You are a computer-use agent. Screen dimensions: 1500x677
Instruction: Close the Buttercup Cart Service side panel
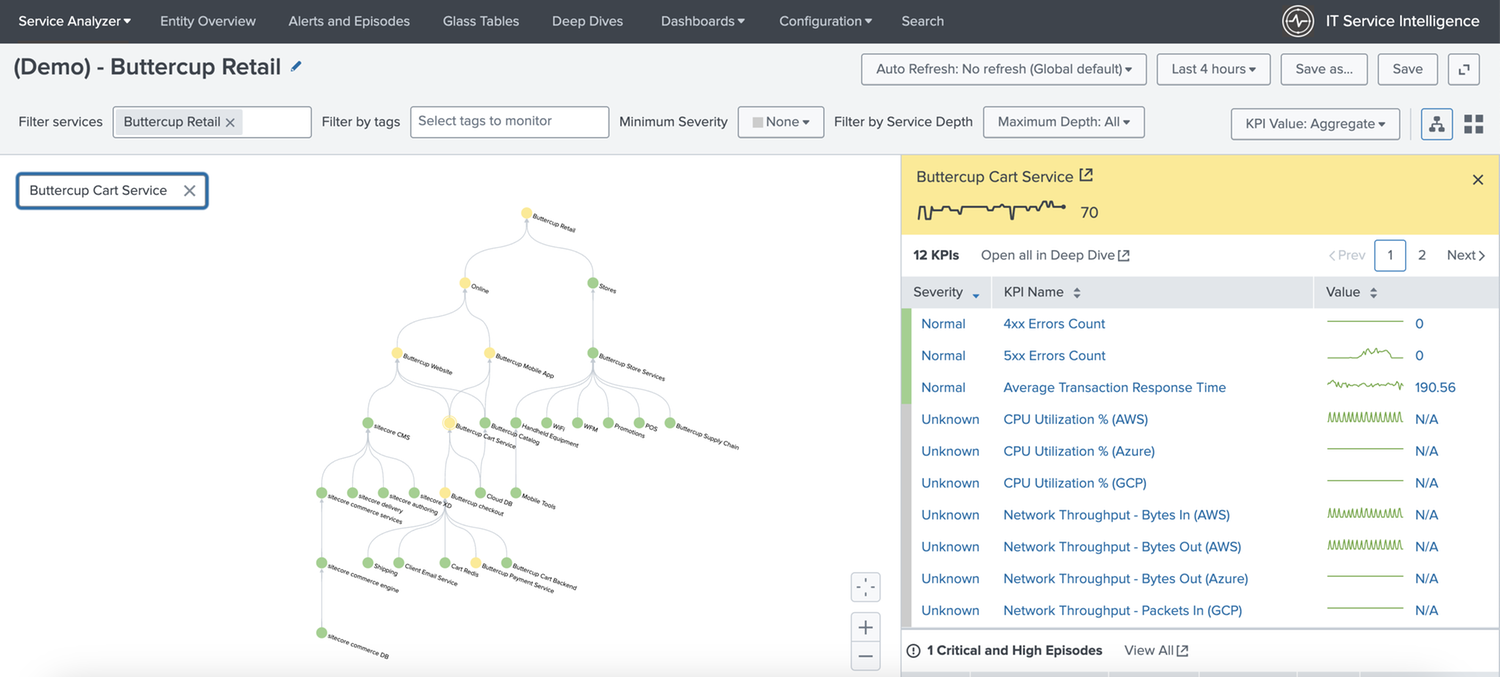[1478, 180]
